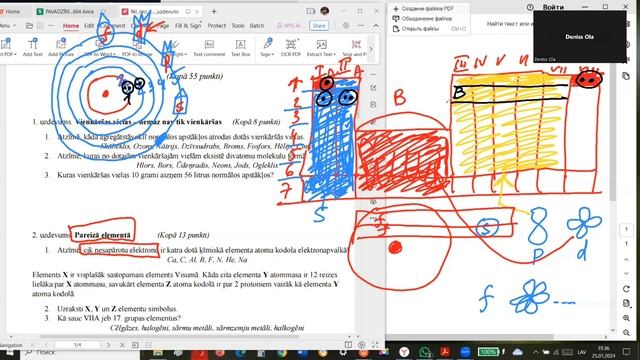Screen dimensions: 640x360
Task: Click the multi-window icon in WPS title bar
Action: tap(311, 11)
